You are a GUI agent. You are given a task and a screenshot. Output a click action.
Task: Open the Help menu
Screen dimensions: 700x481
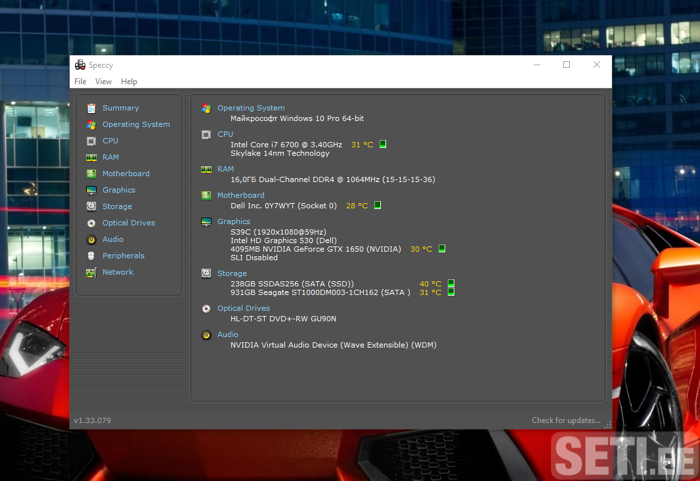pyautogui.click(x=129, y=82)
